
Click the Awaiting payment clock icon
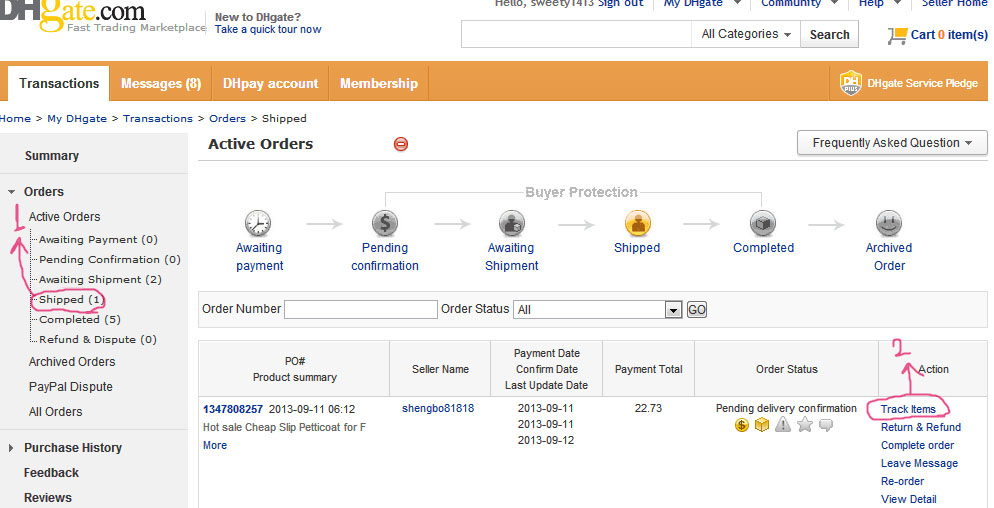(258, 223)
